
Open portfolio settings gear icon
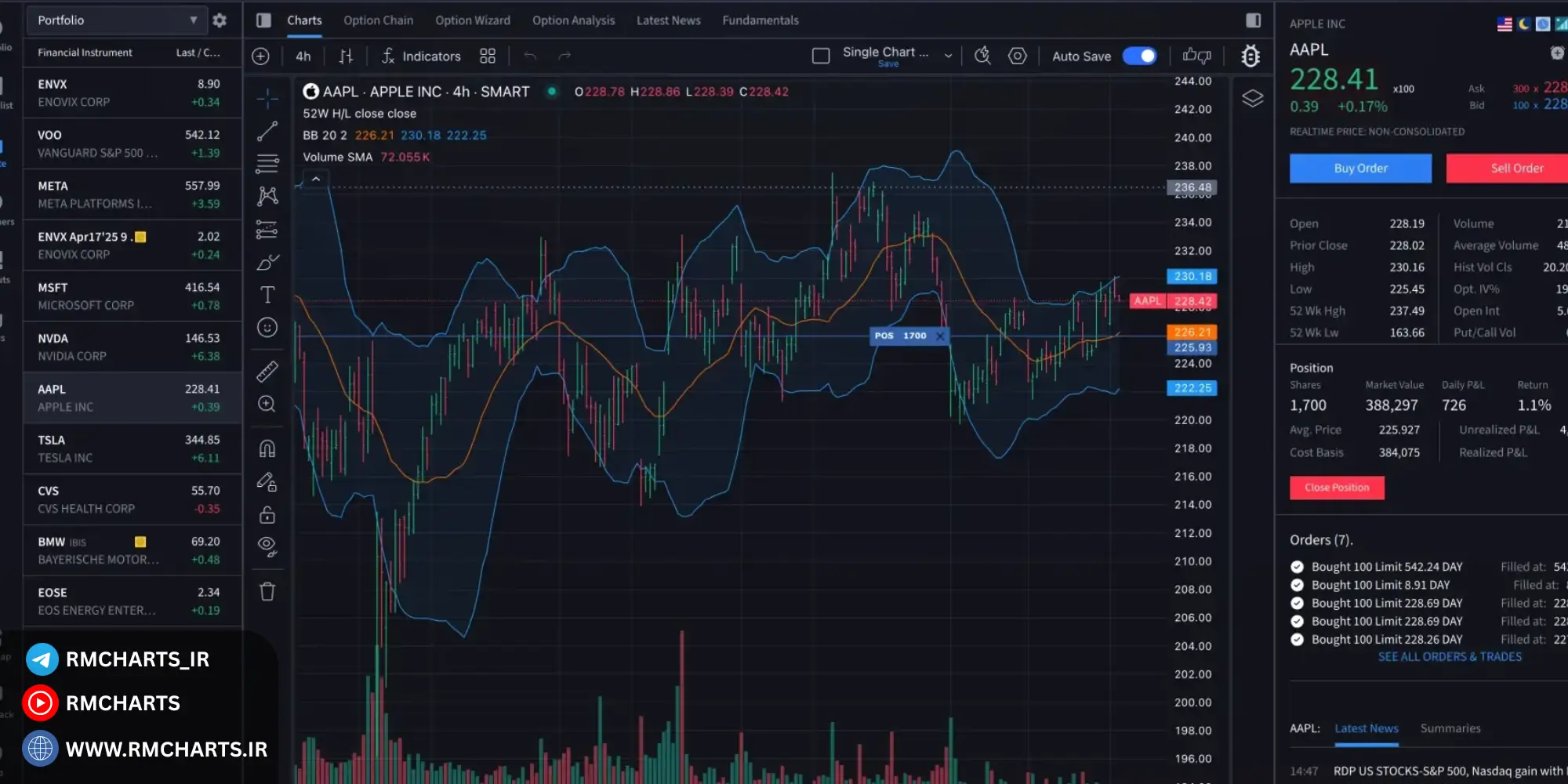(x=220, y=20)
